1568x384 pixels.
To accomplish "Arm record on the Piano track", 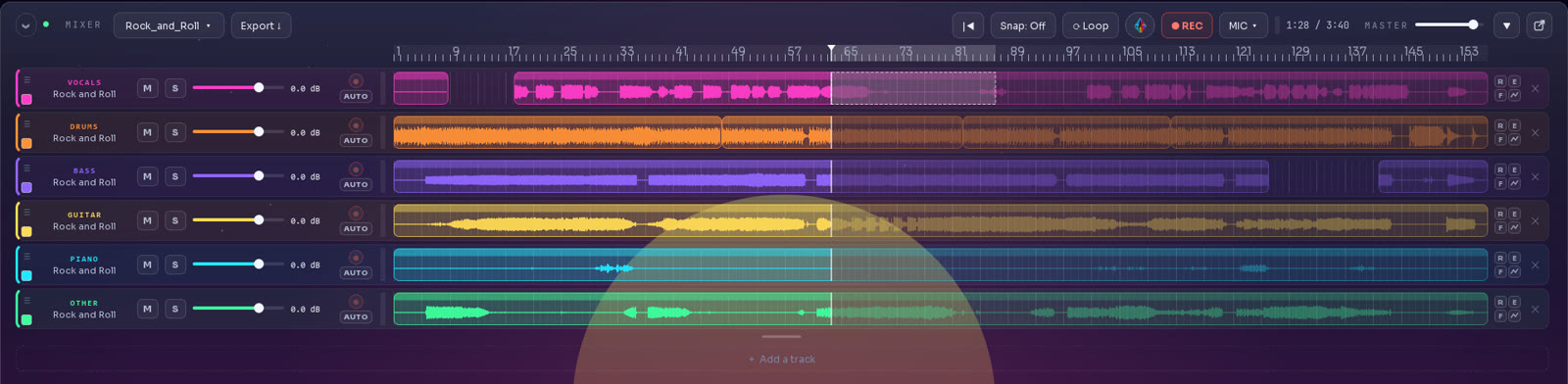I will (356, 258).
